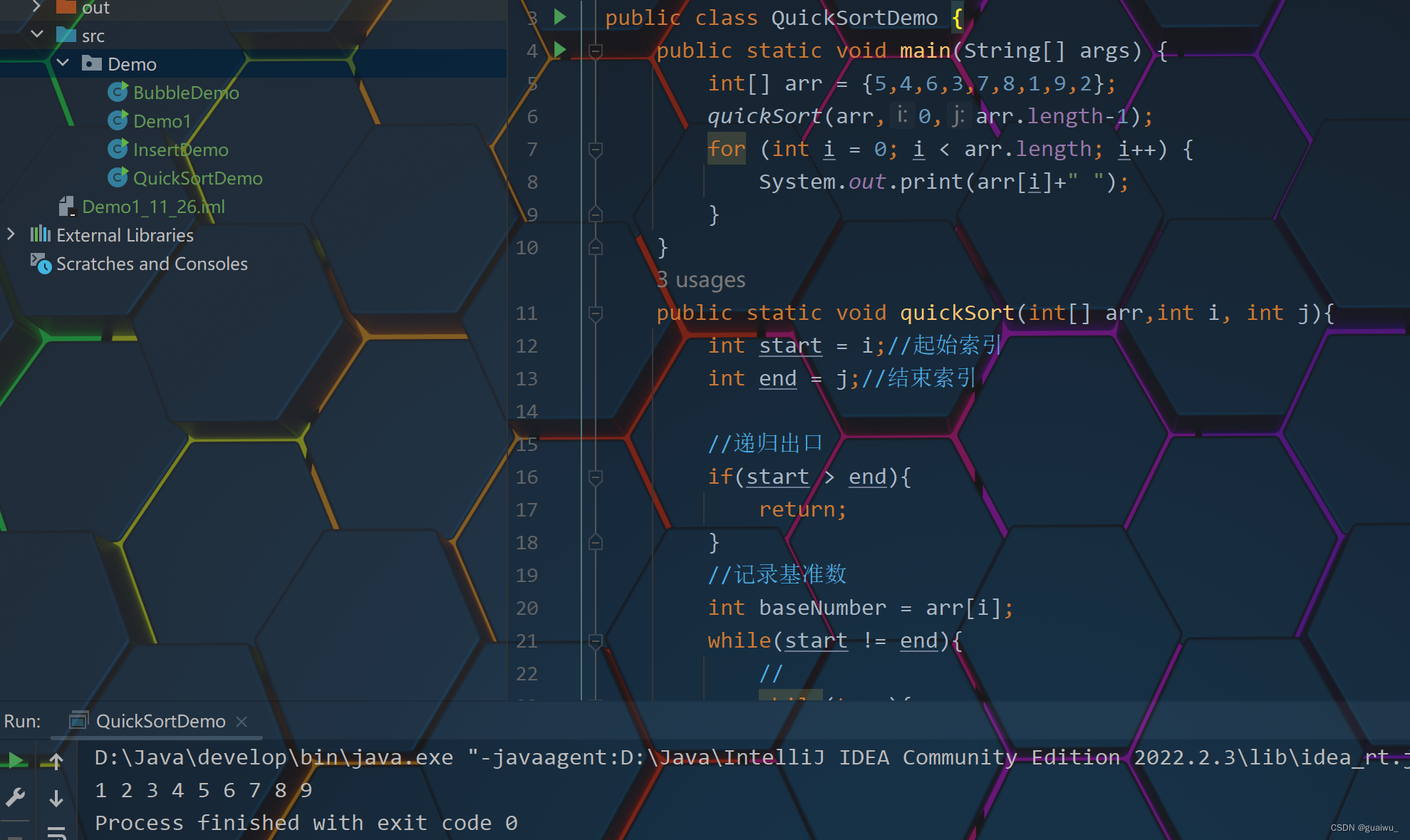Click the Scratches and Consoles icon
1410x840 pixels.
click(37, 264)
